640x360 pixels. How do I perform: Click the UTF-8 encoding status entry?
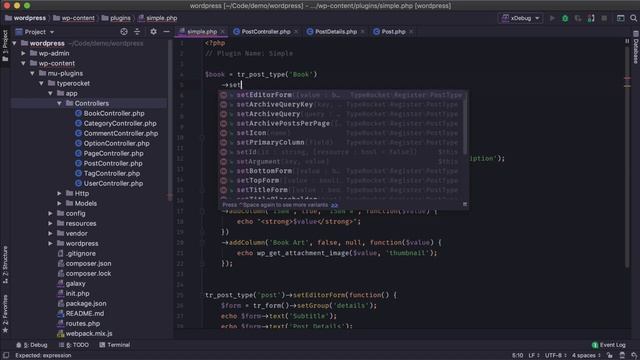555,356
